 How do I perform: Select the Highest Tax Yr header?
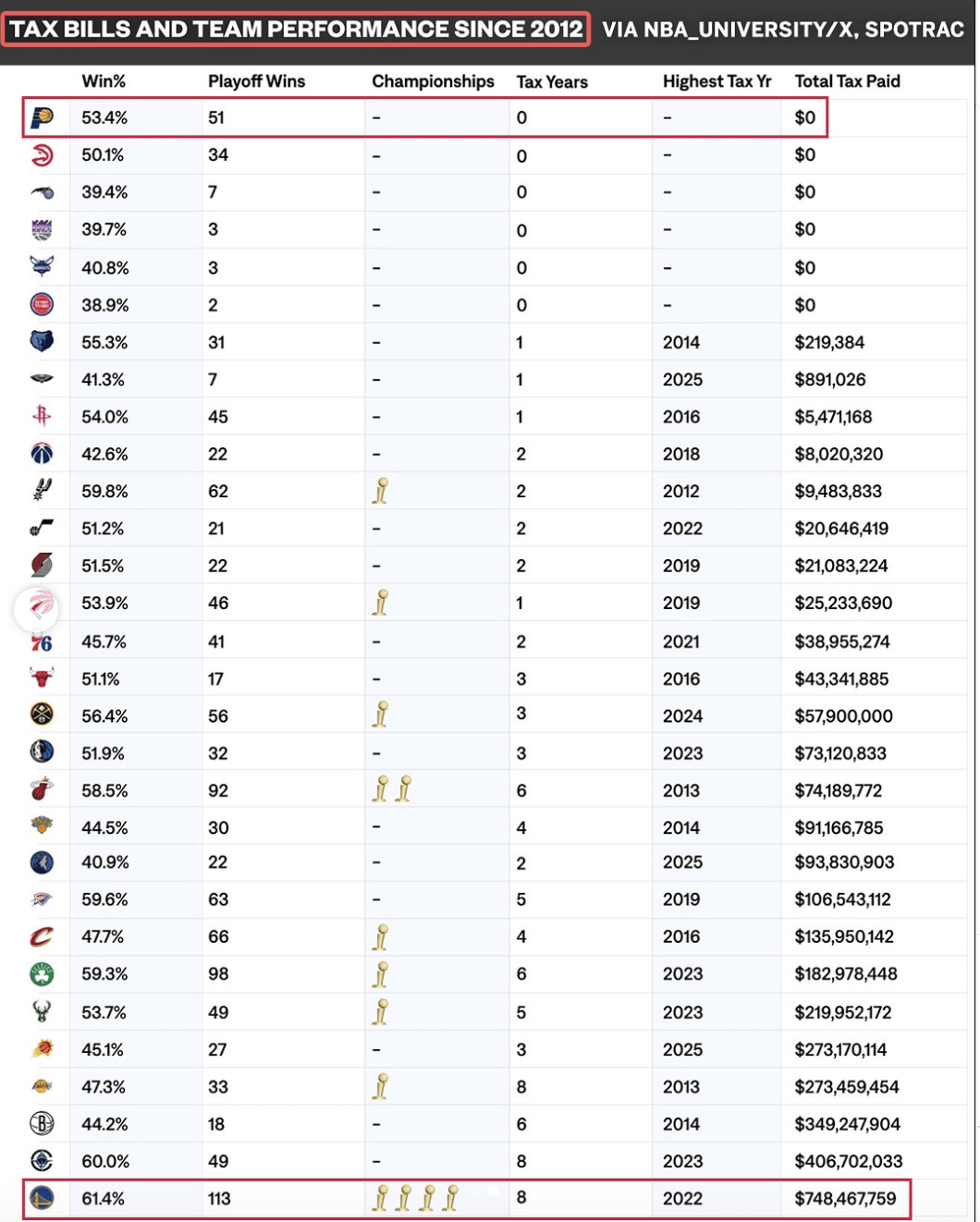click(717, 81)
